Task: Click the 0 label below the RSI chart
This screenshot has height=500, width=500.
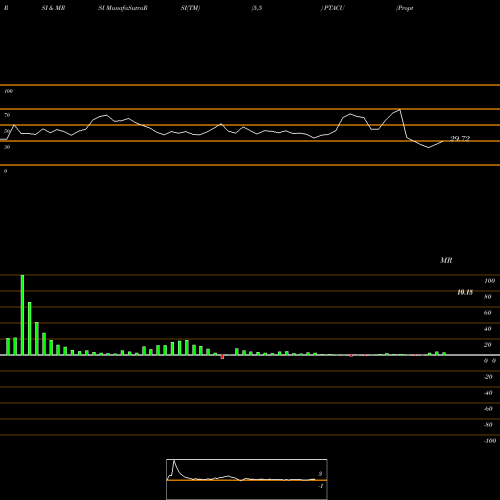Action: (5, 171)
